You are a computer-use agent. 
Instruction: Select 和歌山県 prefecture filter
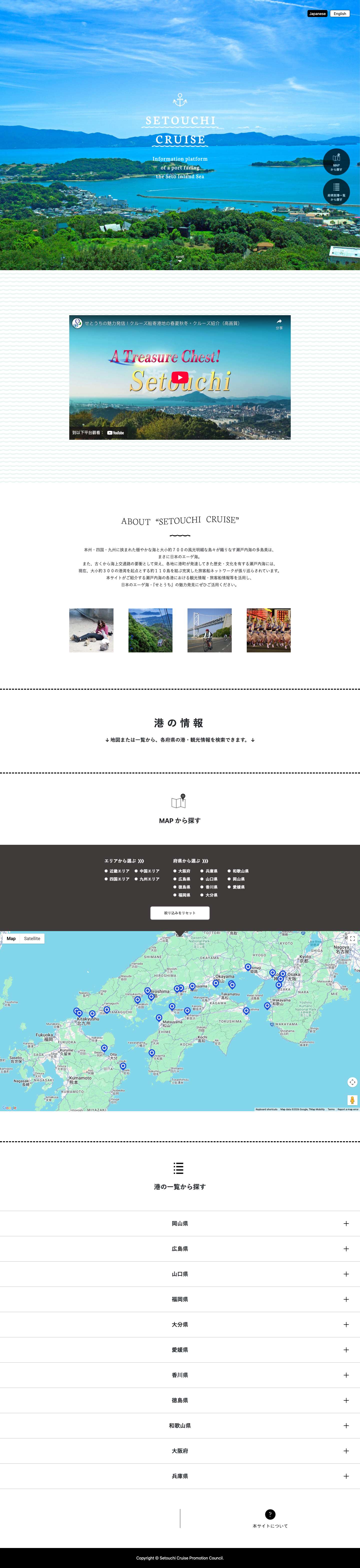point(238,871)
